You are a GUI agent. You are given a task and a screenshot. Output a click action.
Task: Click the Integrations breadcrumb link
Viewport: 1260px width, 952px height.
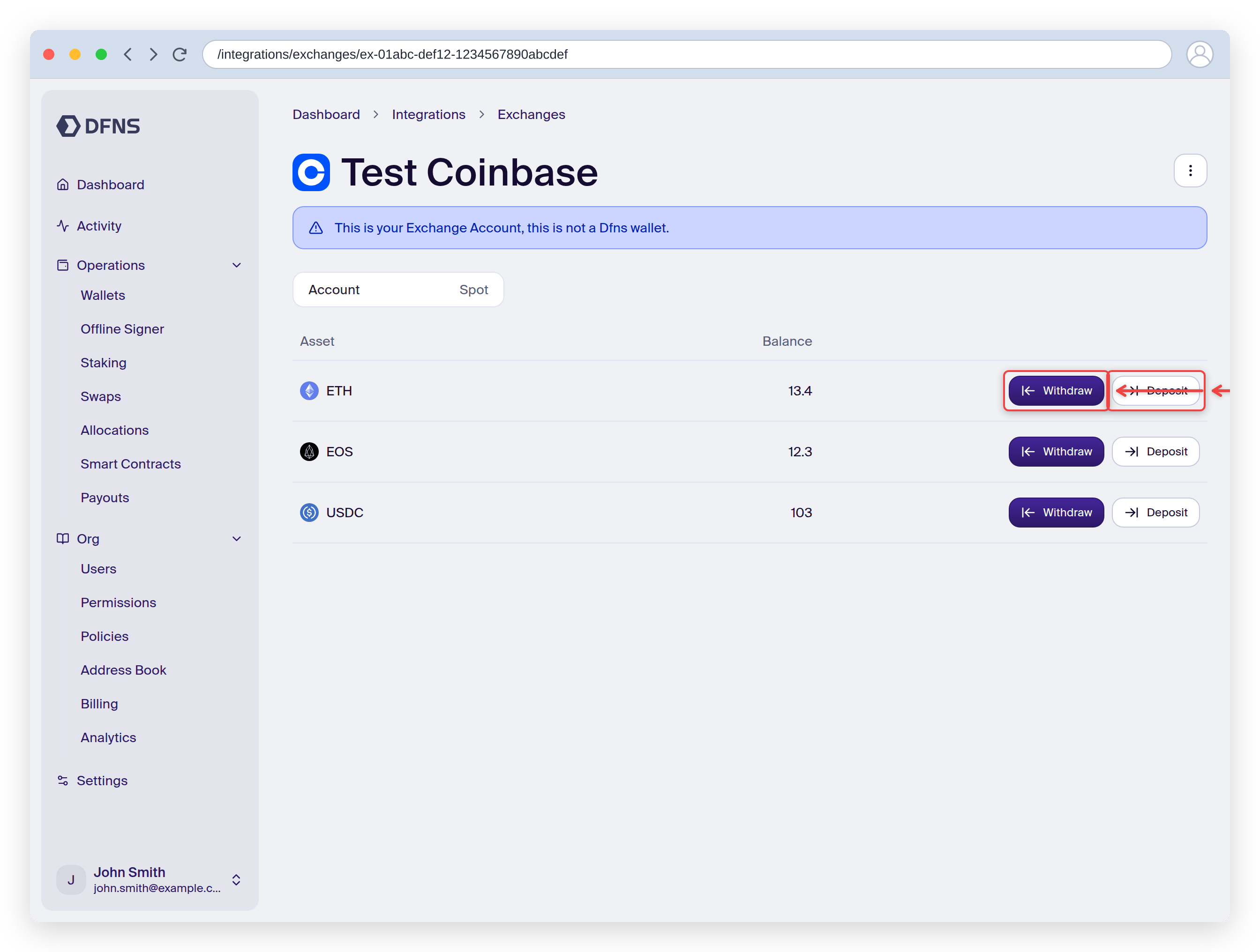point(428,114)
